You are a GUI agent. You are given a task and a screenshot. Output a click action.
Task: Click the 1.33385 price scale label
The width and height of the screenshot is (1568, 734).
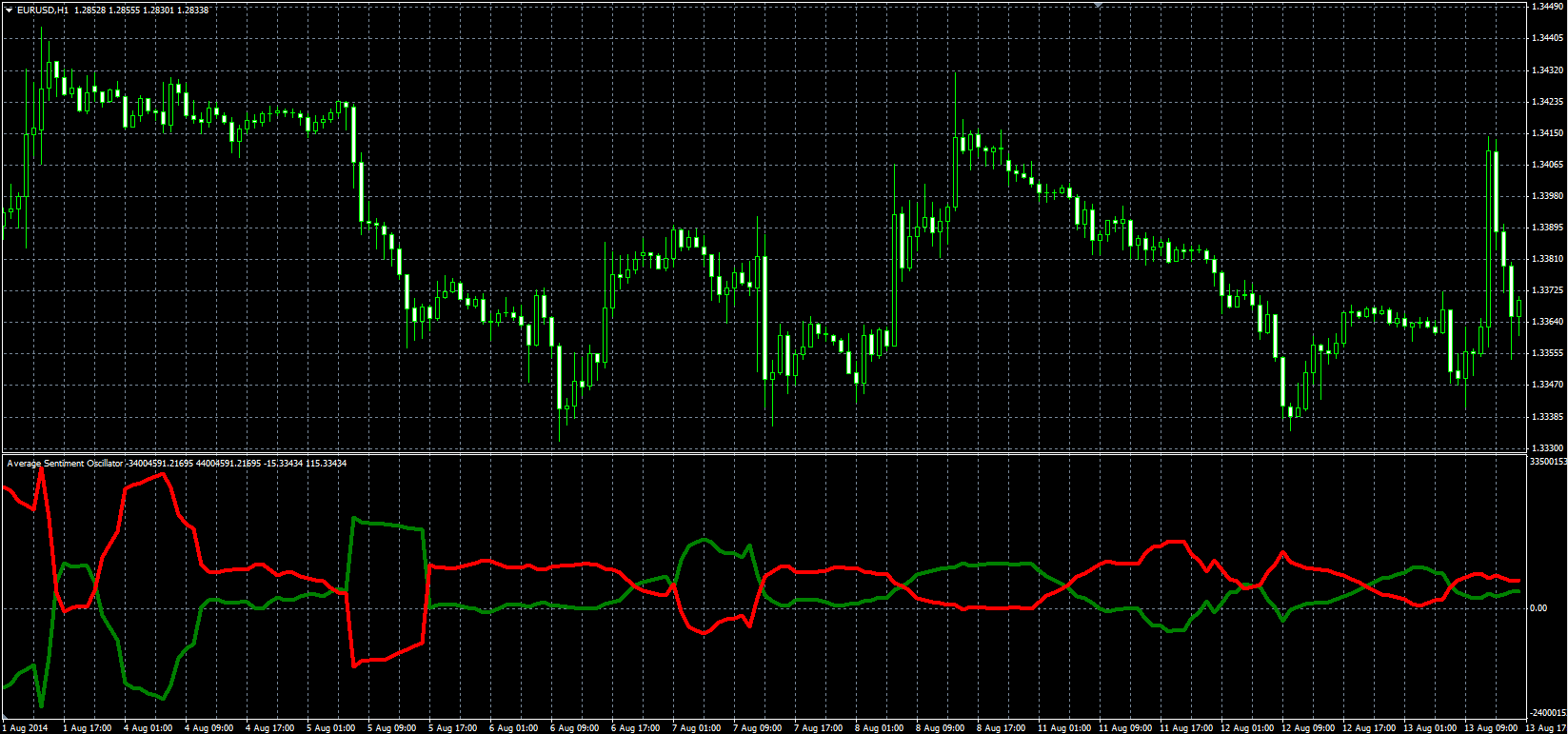(x=1546, y=417)
